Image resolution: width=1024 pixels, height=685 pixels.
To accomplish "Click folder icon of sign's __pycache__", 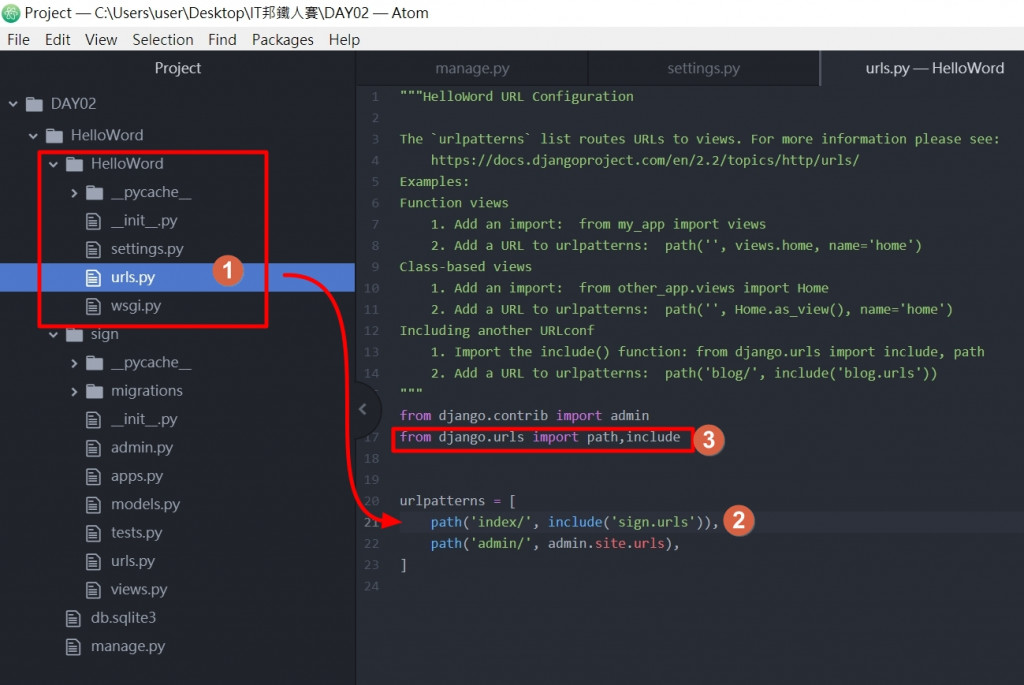I will click(95, 363).
